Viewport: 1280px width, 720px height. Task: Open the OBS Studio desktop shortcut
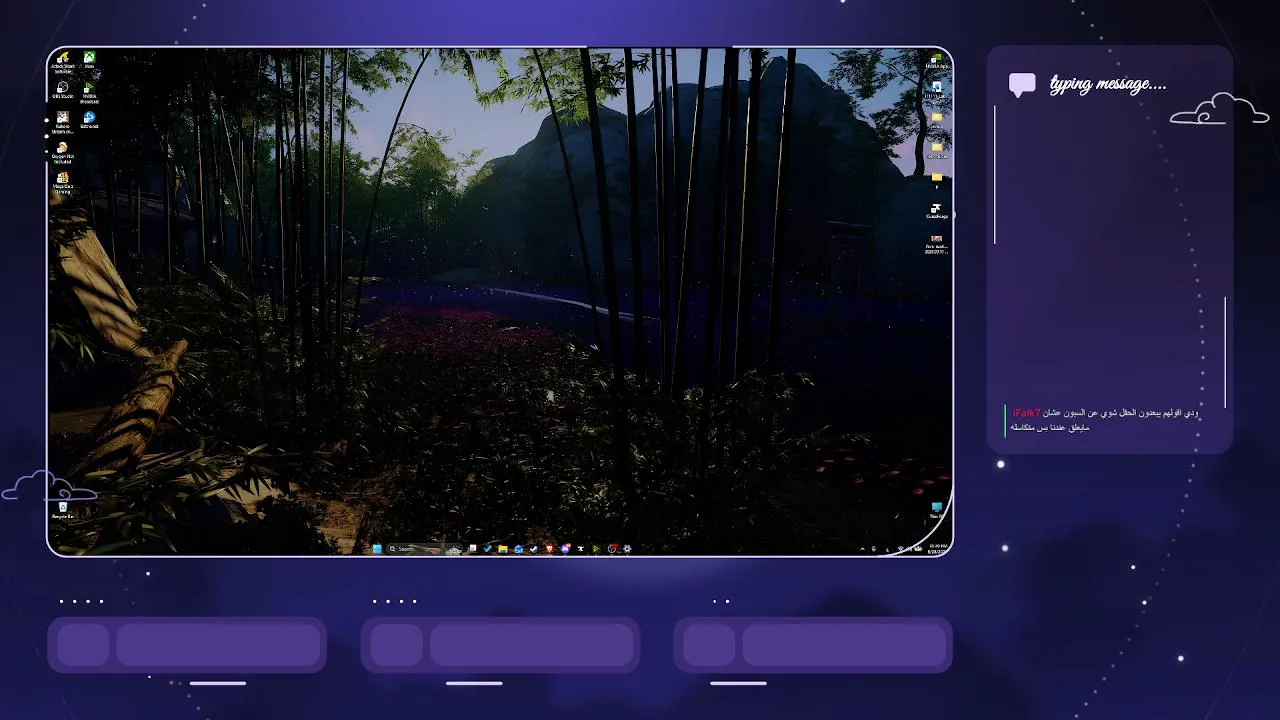63,89
